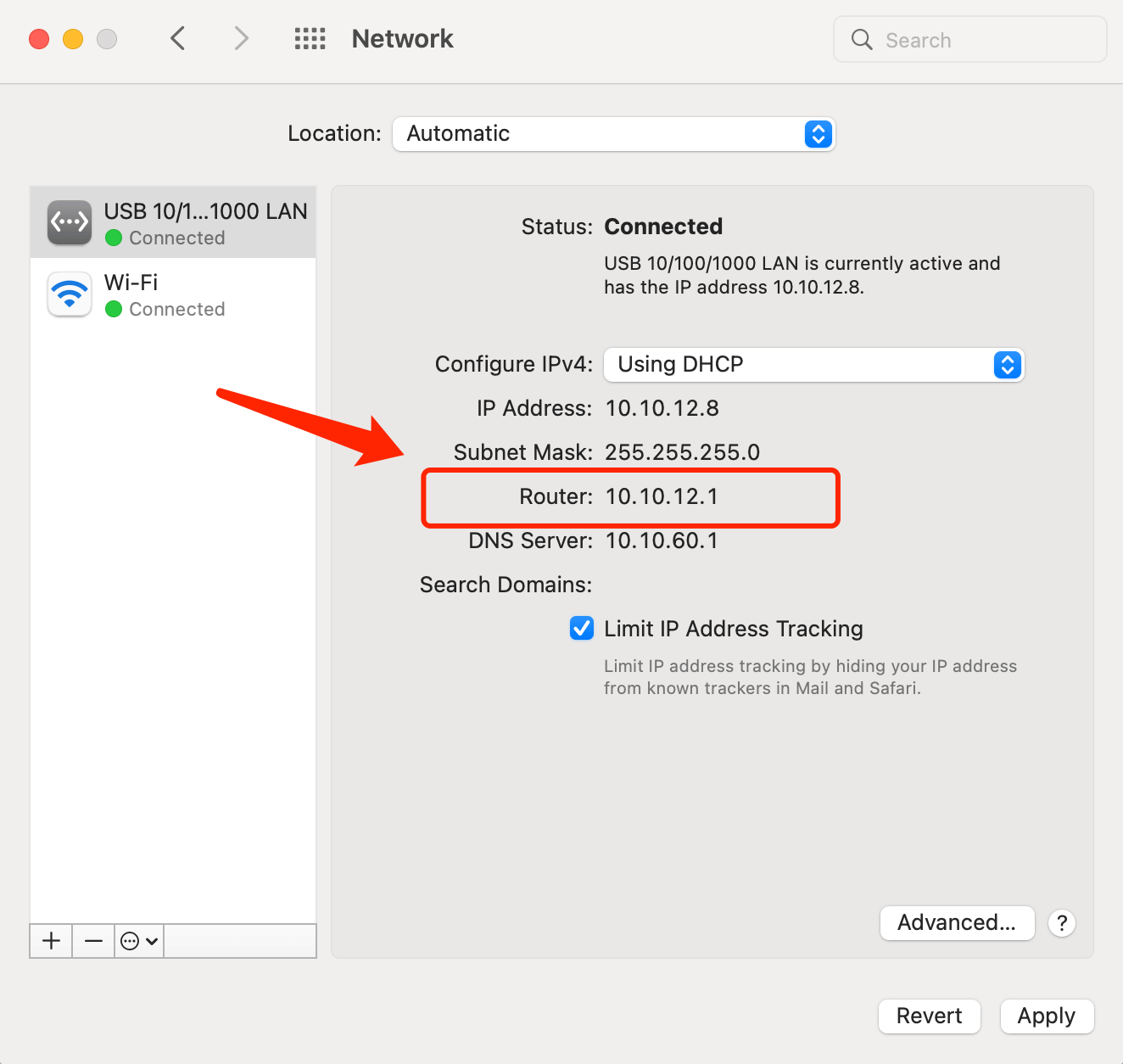Minimize window with yellow button

(73, 39)
